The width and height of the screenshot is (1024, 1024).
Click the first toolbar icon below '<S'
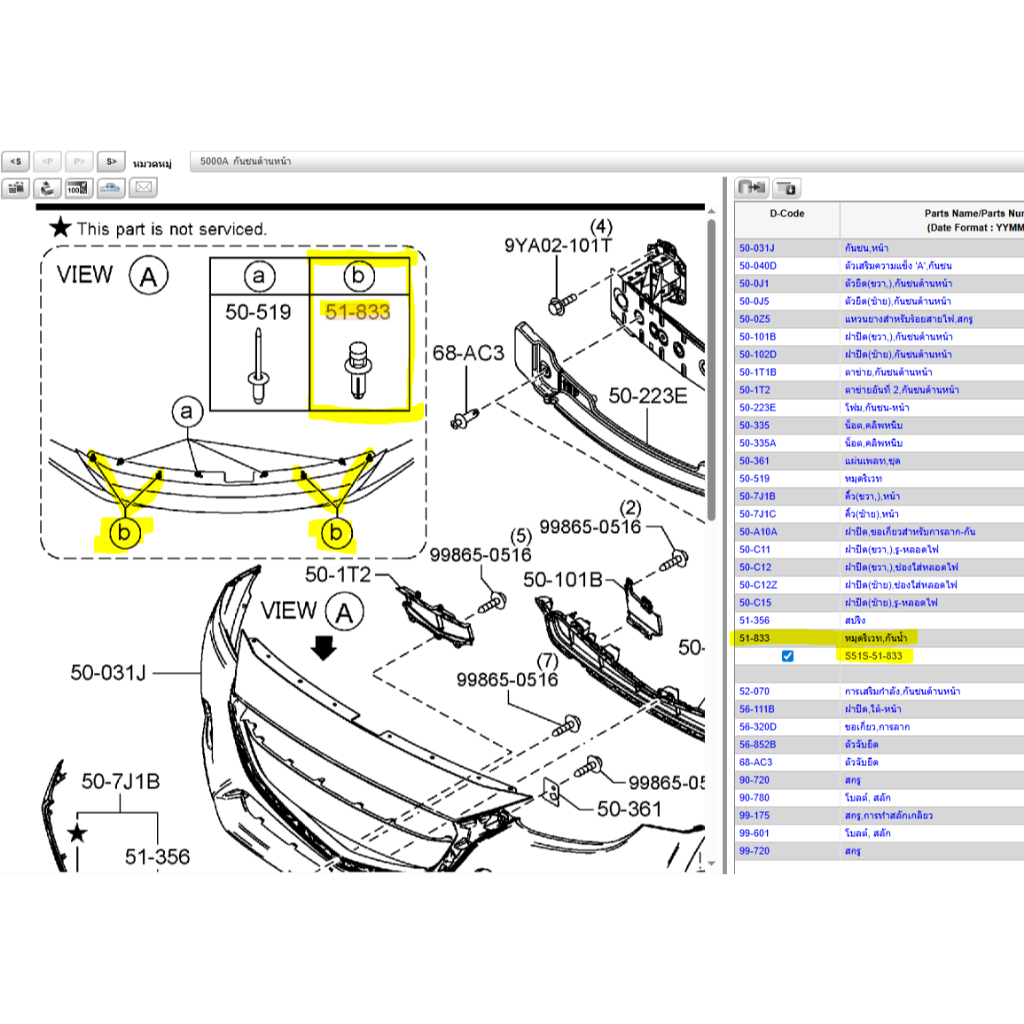16,187
